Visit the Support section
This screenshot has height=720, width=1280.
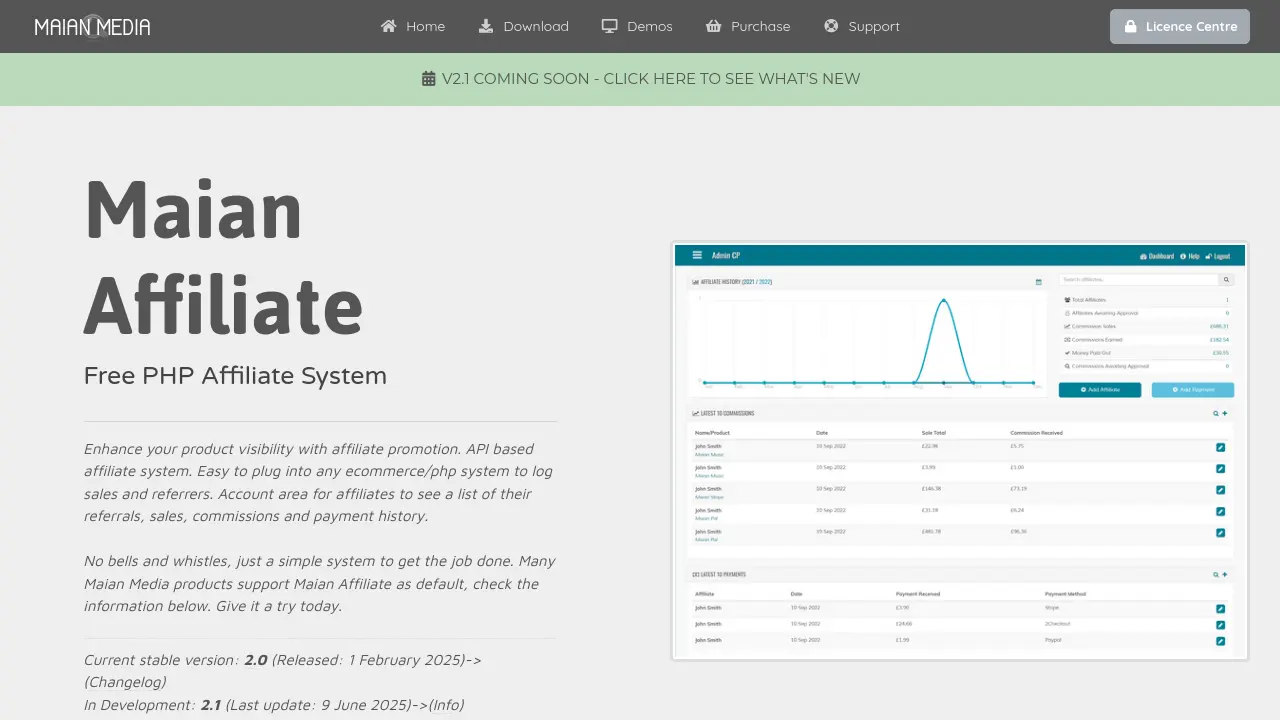[x=862, y=26]
